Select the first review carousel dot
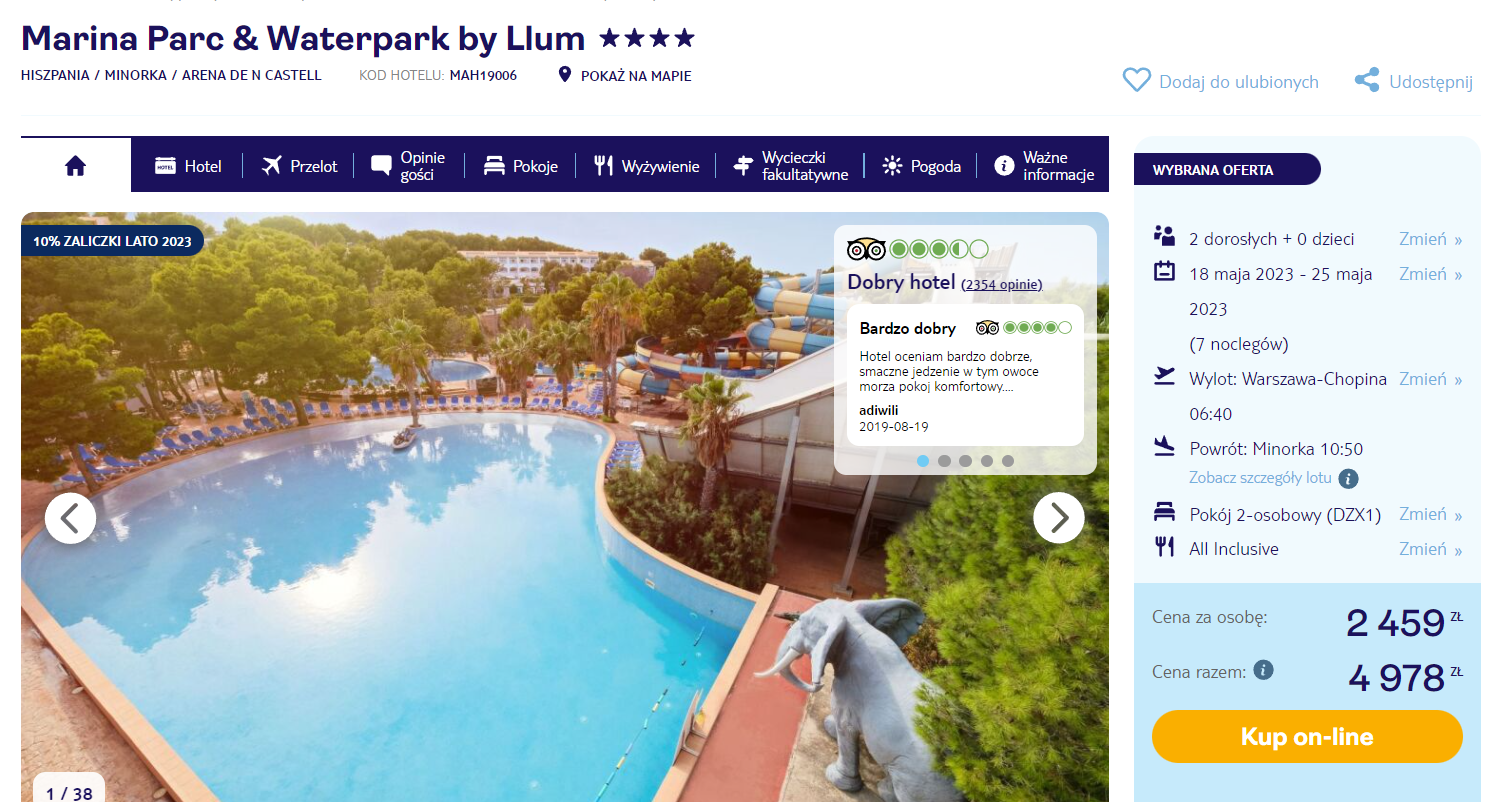 click(x=923, y=461)
